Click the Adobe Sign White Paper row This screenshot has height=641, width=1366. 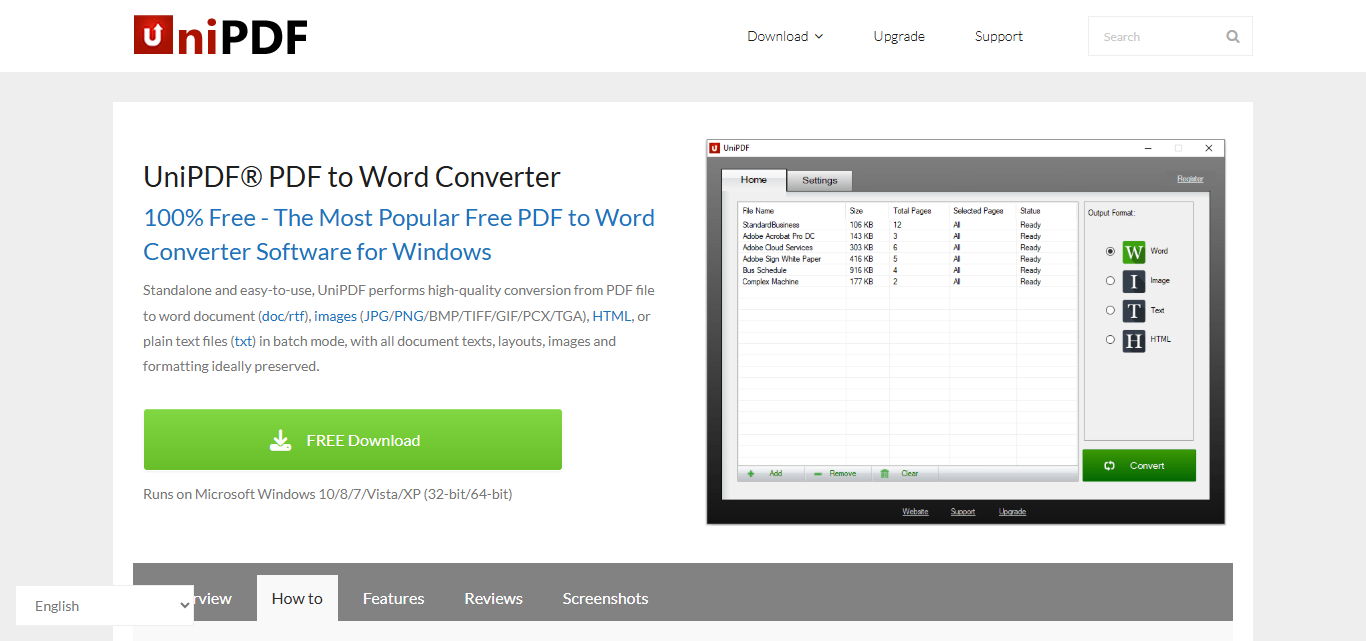point(908,259)
